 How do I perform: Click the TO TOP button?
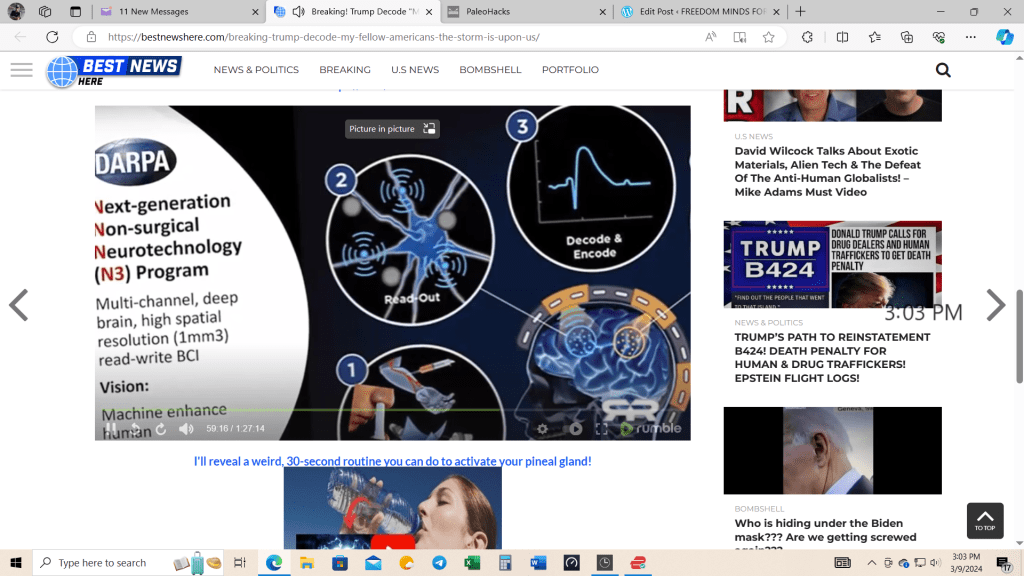[984, 520]
